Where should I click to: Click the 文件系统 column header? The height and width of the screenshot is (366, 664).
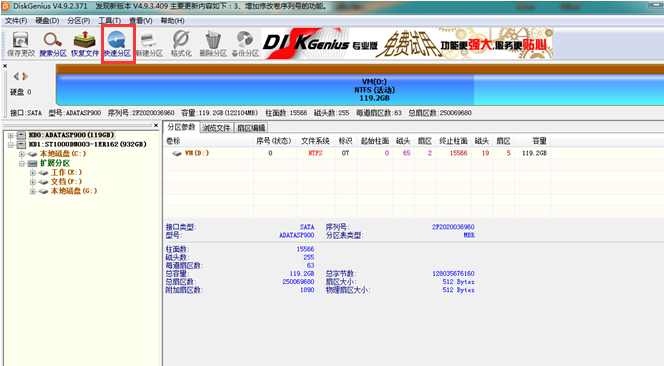(315, 141)
